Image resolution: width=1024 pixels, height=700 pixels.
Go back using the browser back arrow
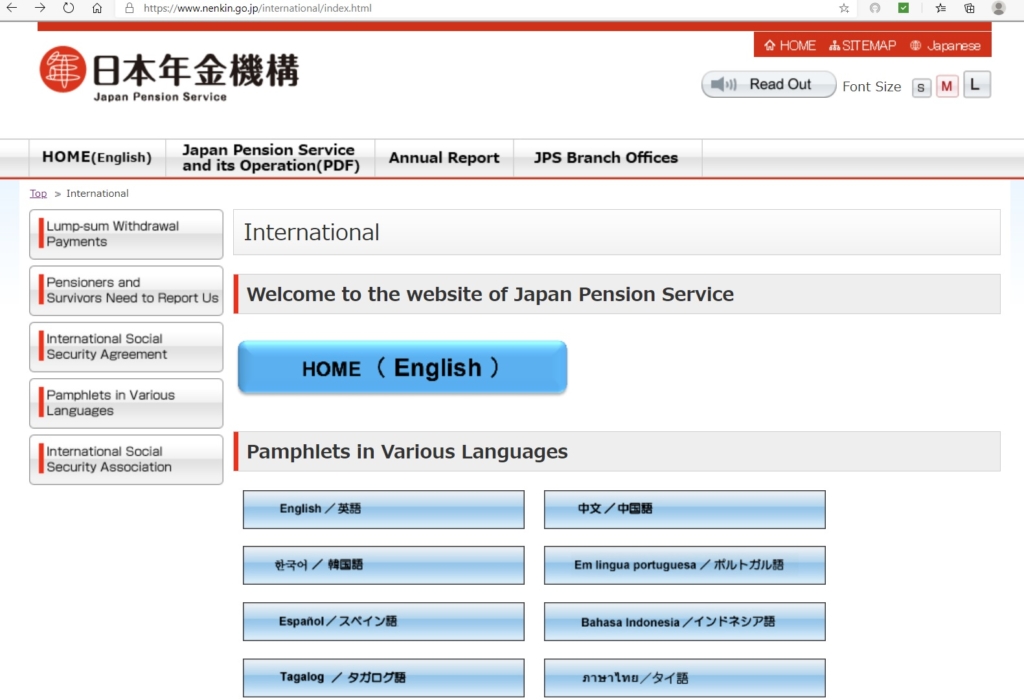point(12,8)
